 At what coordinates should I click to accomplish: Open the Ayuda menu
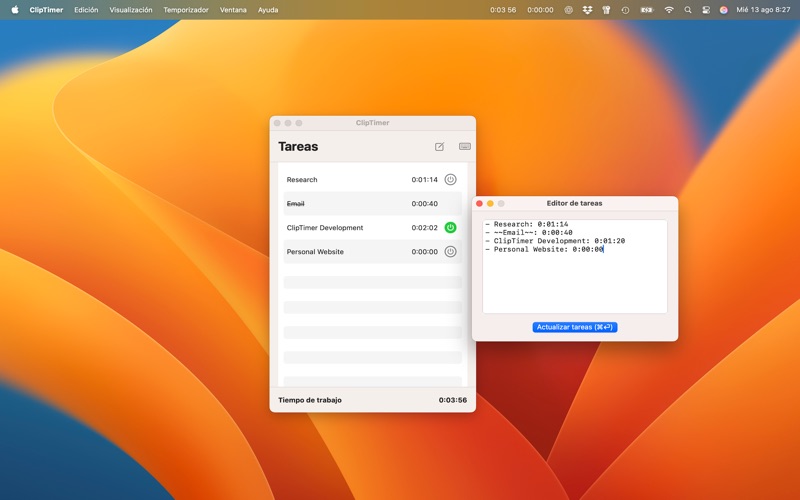pyautogui.click(x=268, y=10)
